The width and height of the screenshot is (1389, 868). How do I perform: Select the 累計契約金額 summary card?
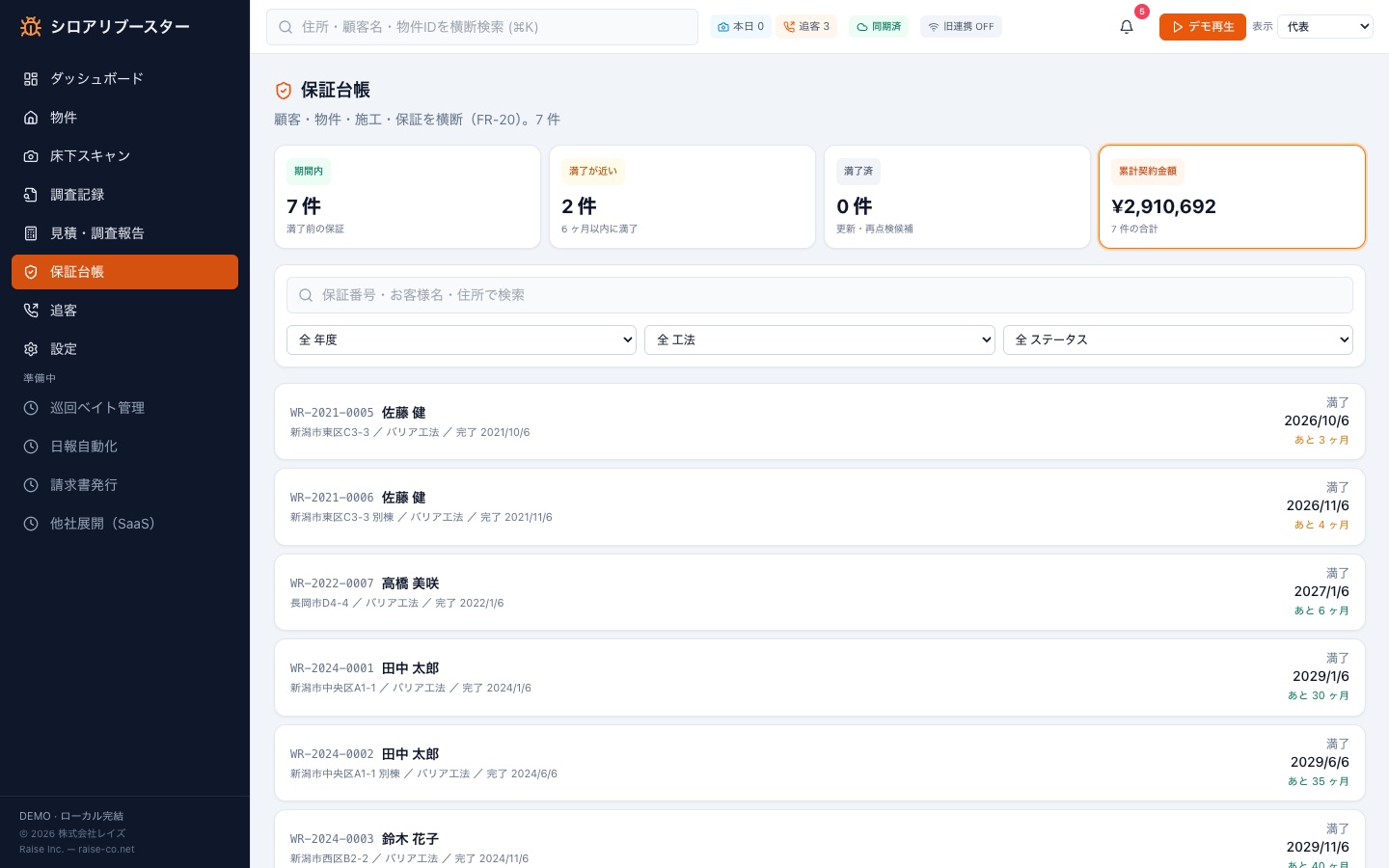pos(1232,197)
